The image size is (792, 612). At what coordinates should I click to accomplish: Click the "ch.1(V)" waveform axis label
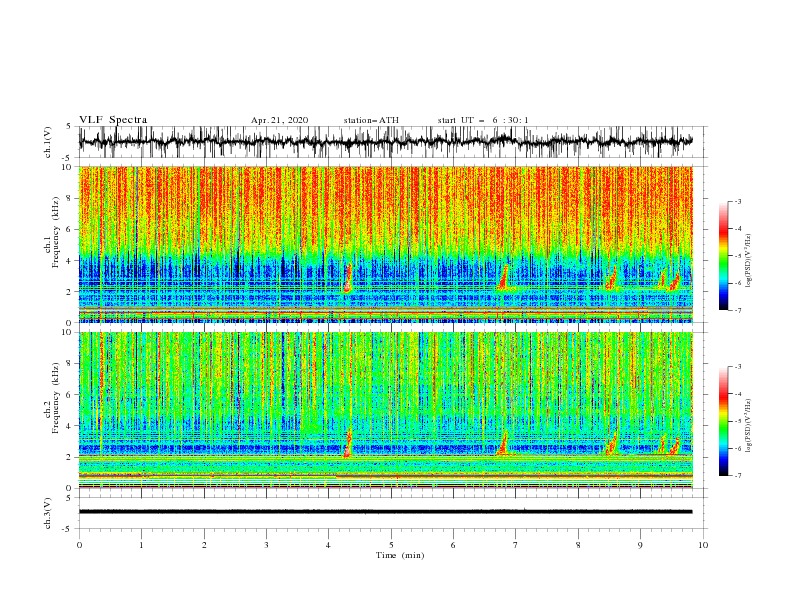(48, 142)
